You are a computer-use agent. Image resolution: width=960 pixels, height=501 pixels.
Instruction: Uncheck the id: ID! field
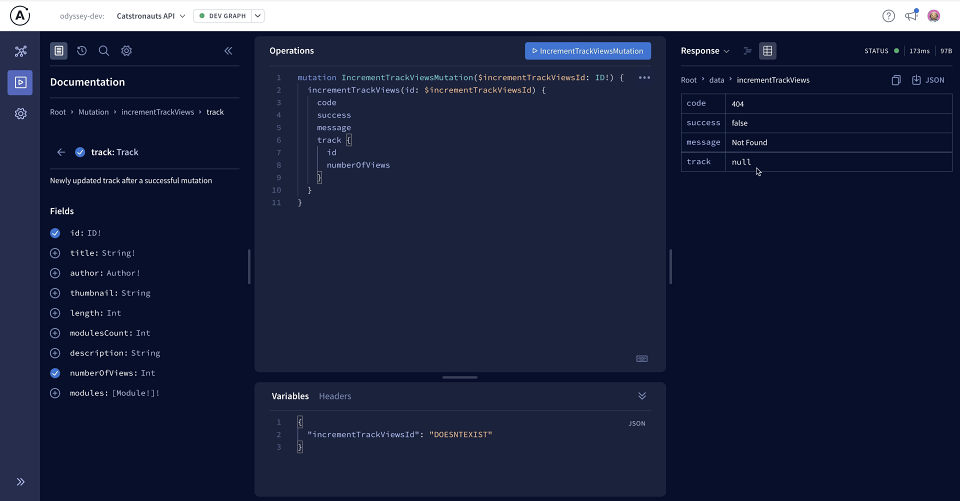coord(55,233)
